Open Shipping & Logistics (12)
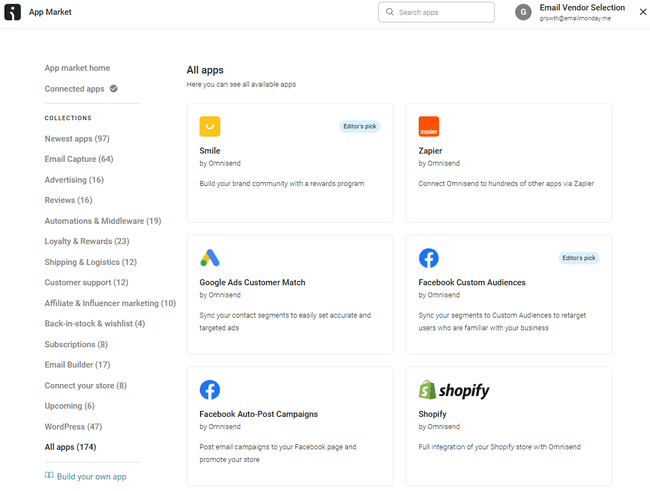 [x=91, y=262]
